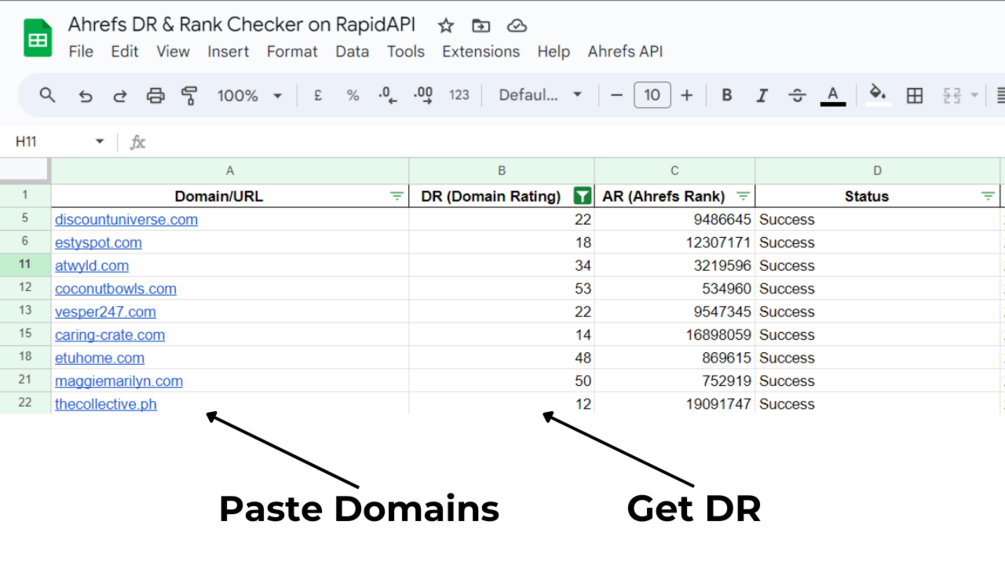
Task: Expand the merge cells options arrow
Action: [x=974, y=95]
